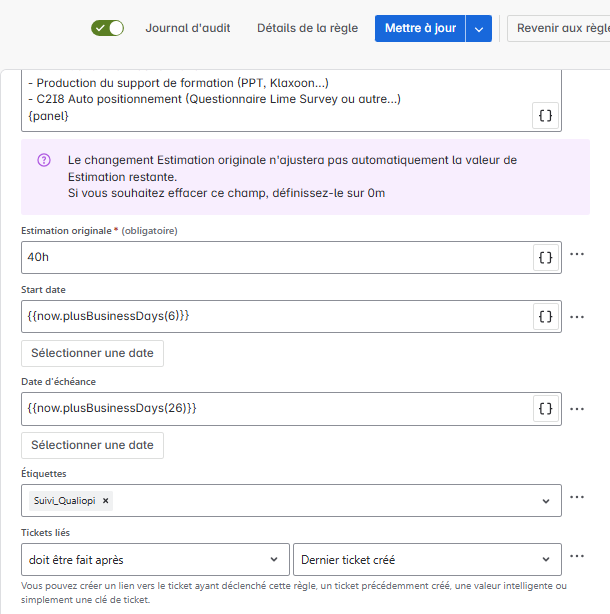
Task: Open the 'doit être fait après' dropdown
Action: click(x=155, y=560)
